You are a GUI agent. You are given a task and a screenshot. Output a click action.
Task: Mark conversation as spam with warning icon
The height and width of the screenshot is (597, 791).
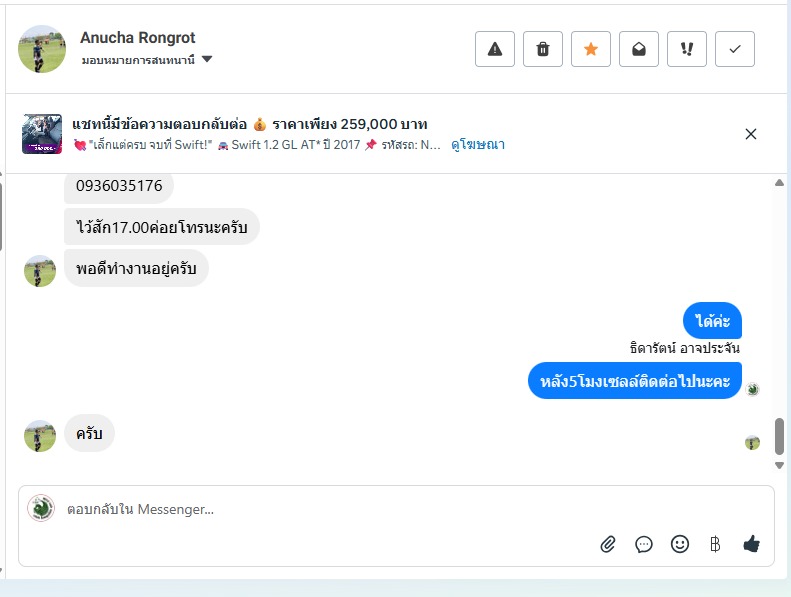click(x=494, y=49)
